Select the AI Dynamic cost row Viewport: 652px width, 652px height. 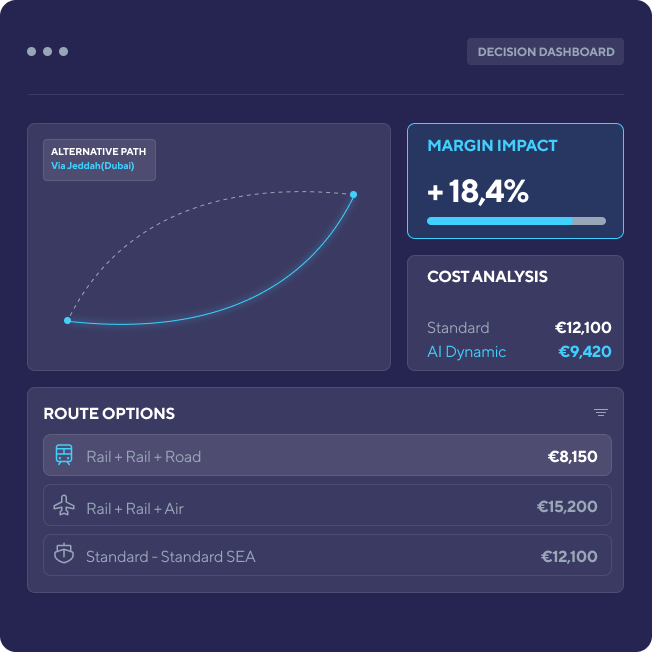[x=518, y=352]
